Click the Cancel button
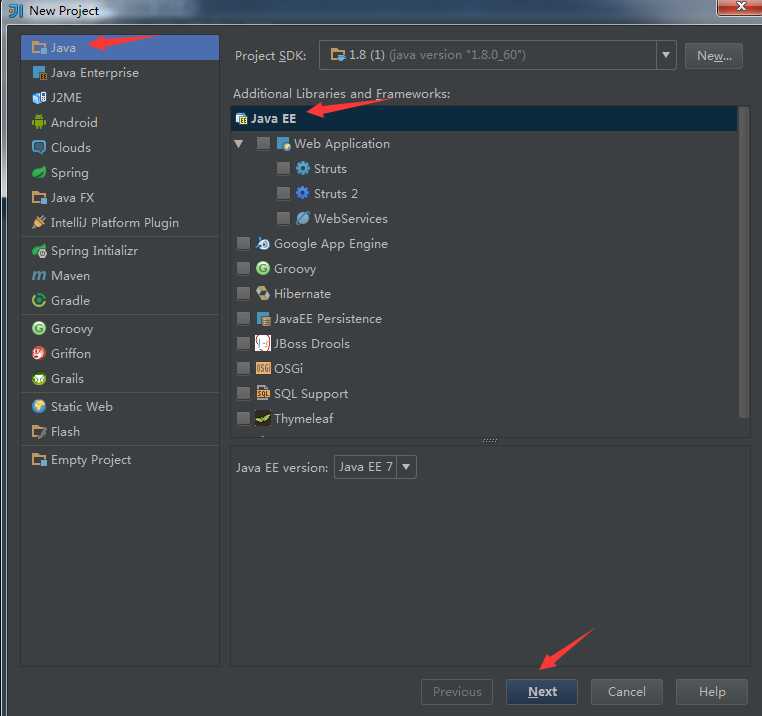 626,691
